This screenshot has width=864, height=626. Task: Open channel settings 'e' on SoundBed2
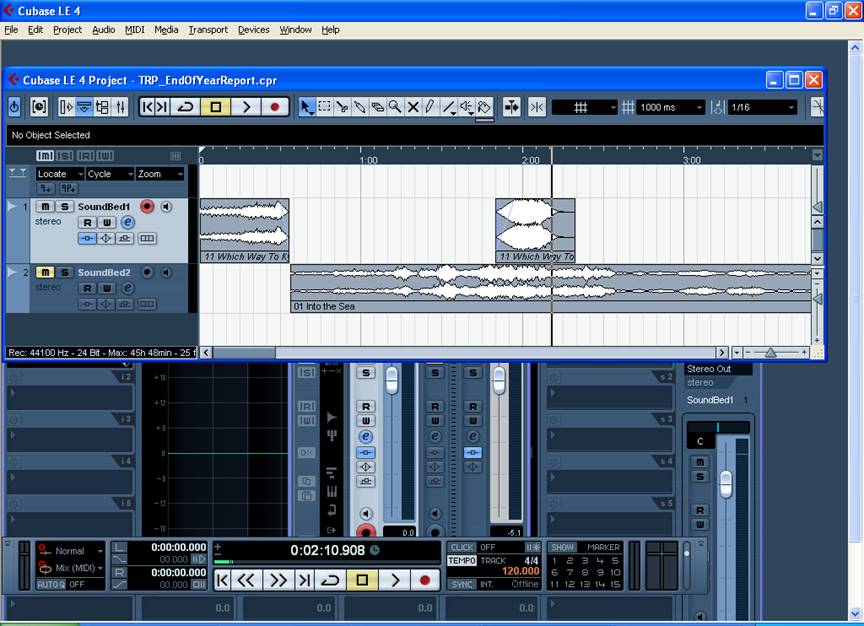click(127, 288)
